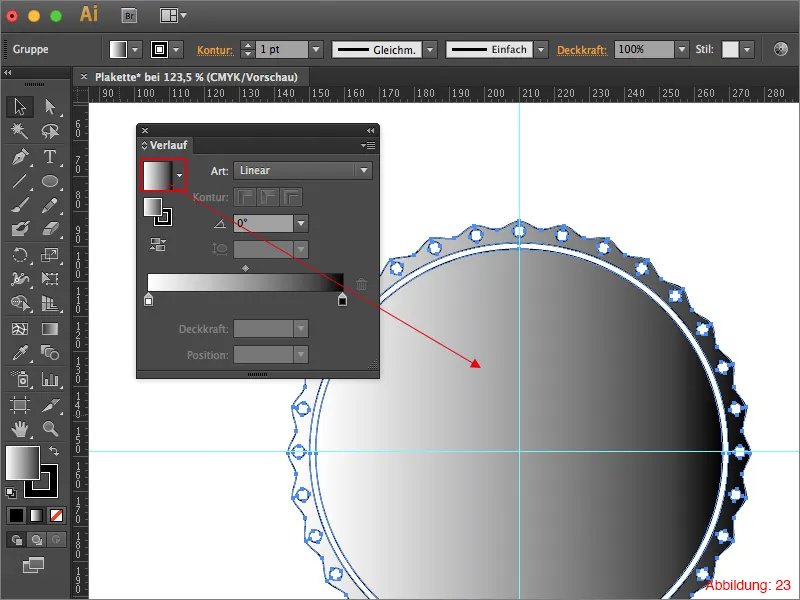The width and height of the screenshot is (800, 600).
Task: Select the Pencil tool
Action: 50,206
